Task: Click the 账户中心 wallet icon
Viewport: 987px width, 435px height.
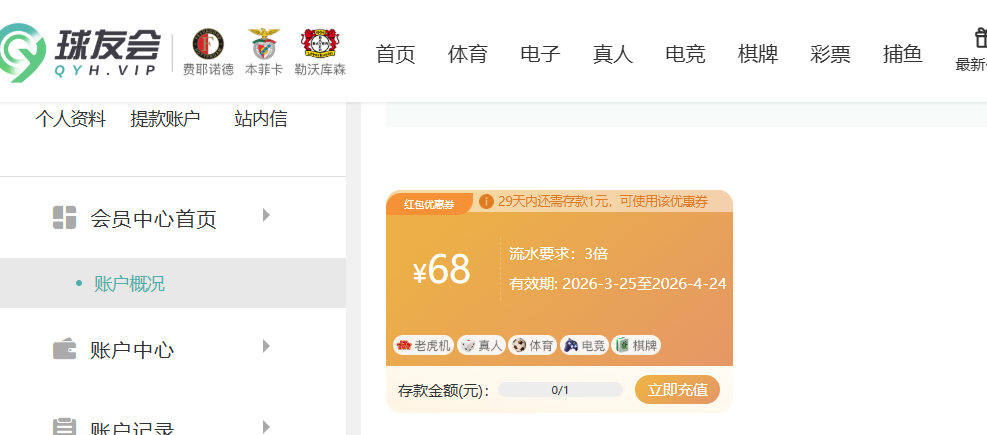Action: [x=64, y=350]
